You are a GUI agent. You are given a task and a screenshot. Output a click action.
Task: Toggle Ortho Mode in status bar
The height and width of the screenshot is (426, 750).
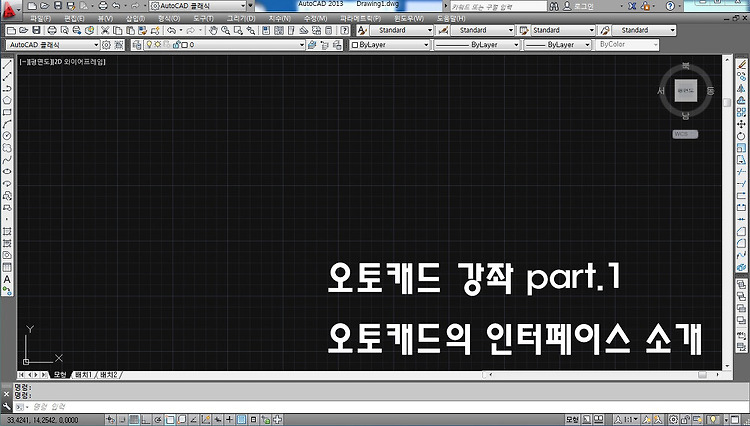coord(146,420)
